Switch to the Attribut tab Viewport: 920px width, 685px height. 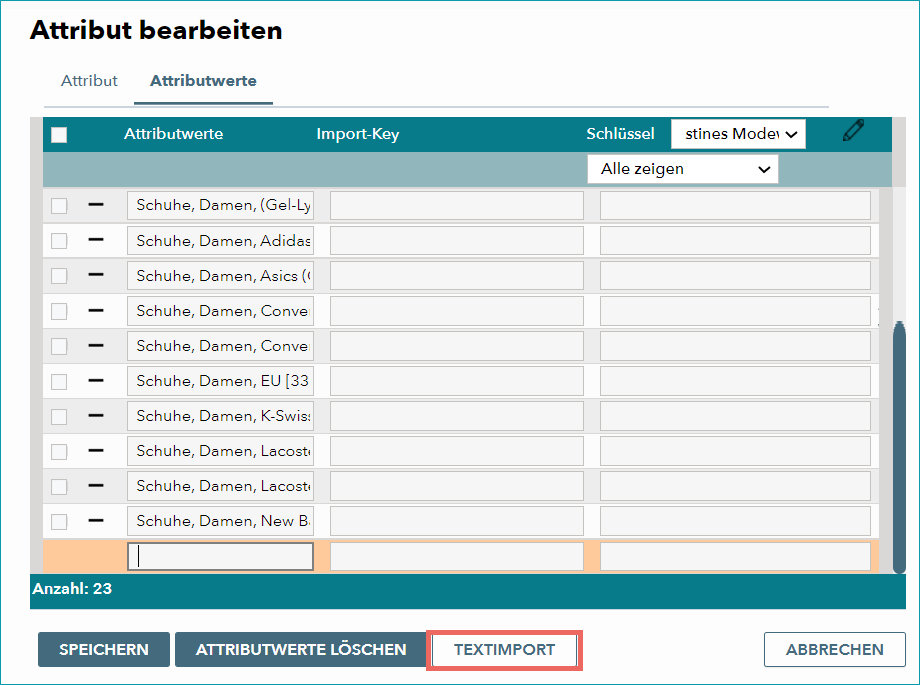point(89,80)
